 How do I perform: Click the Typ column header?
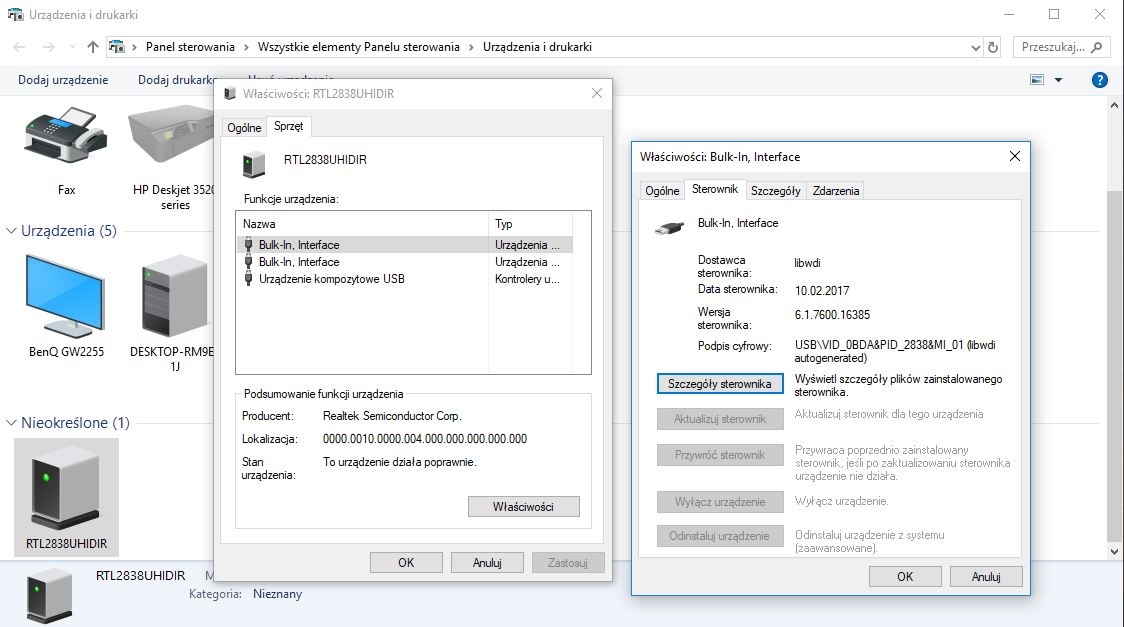[x=530, y=224]
